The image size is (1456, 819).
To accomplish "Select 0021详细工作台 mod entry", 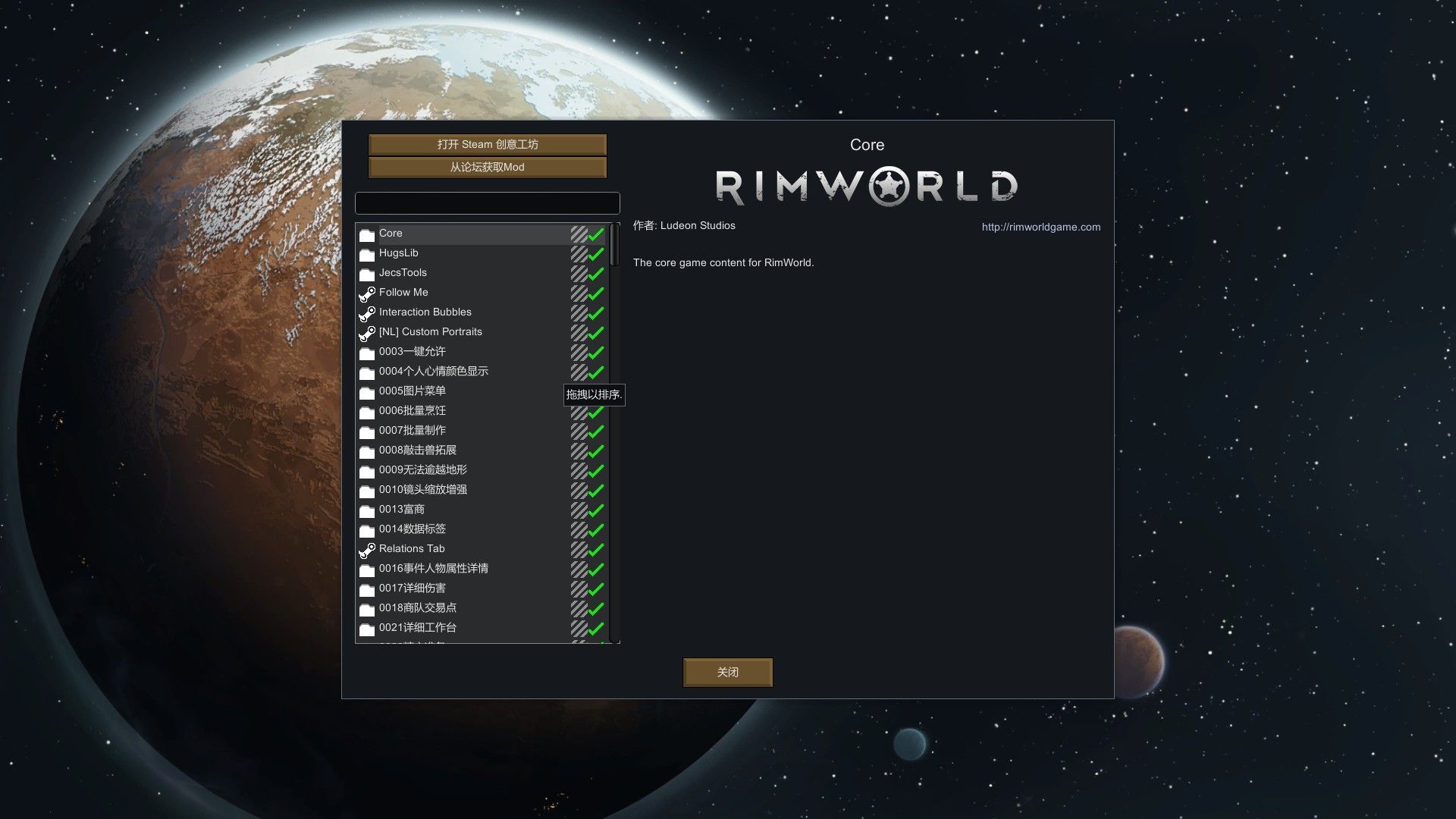I will tap(482, 629).
